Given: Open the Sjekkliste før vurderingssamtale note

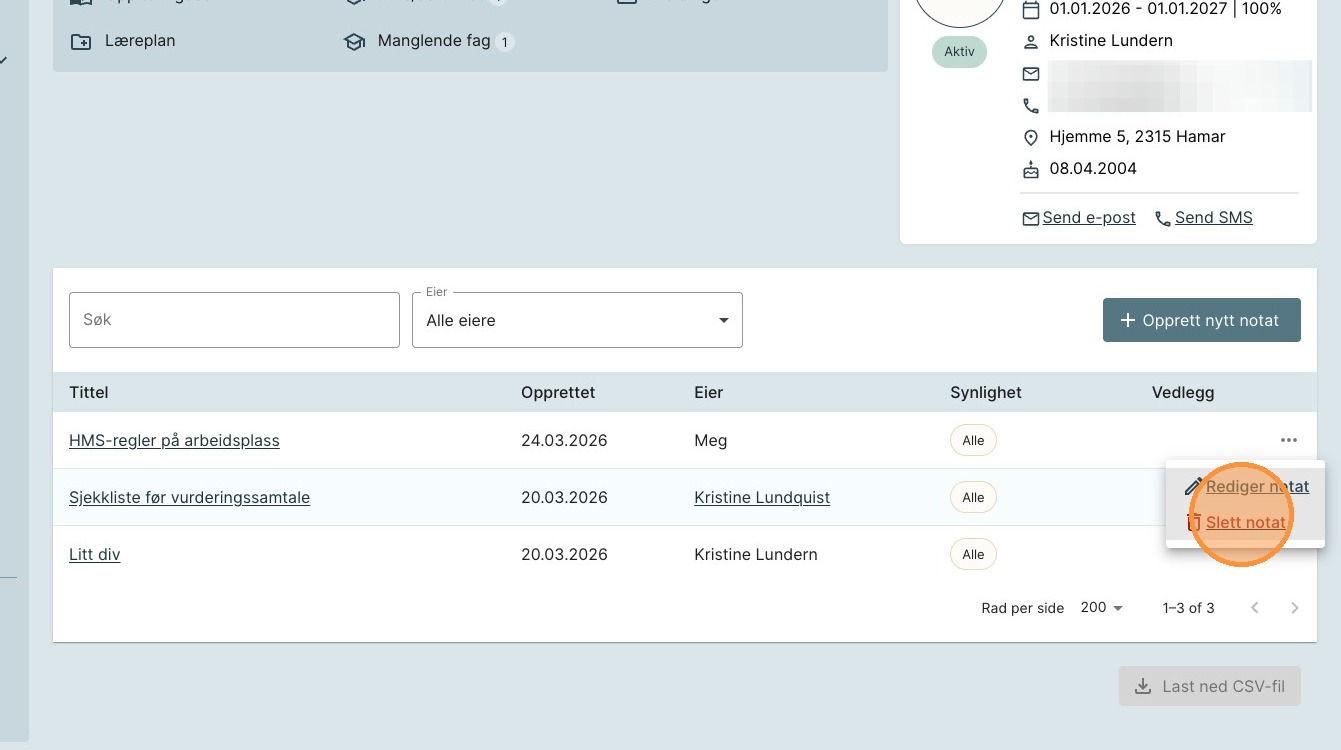Looking at the screenshot, I should [x=189, y=497].
